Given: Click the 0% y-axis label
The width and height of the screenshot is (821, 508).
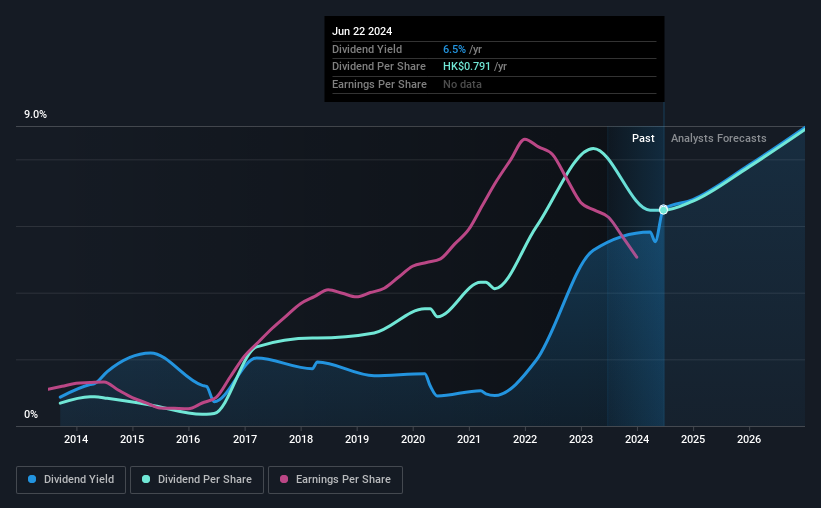Looking at the screenshot, I should 31,414.
